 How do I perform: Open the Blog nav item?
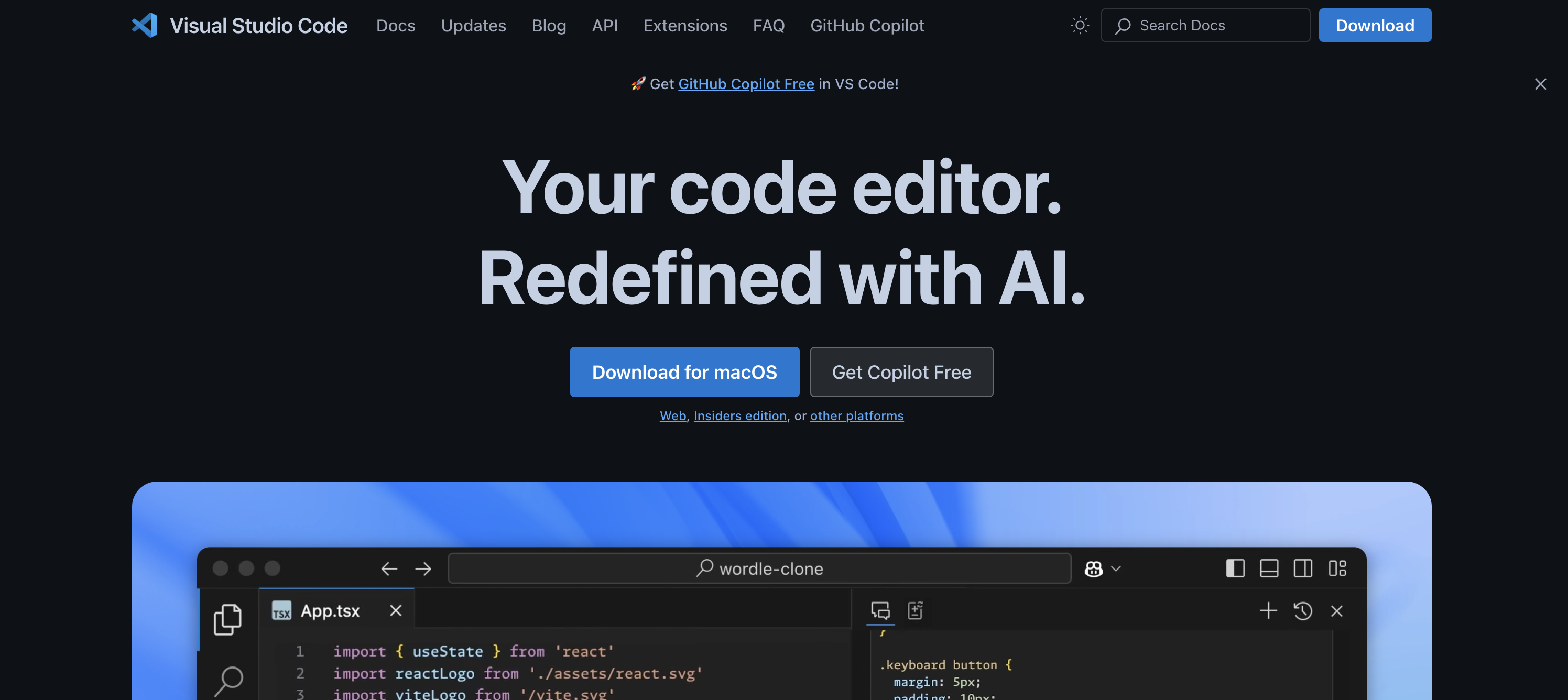tap(549, 26)
